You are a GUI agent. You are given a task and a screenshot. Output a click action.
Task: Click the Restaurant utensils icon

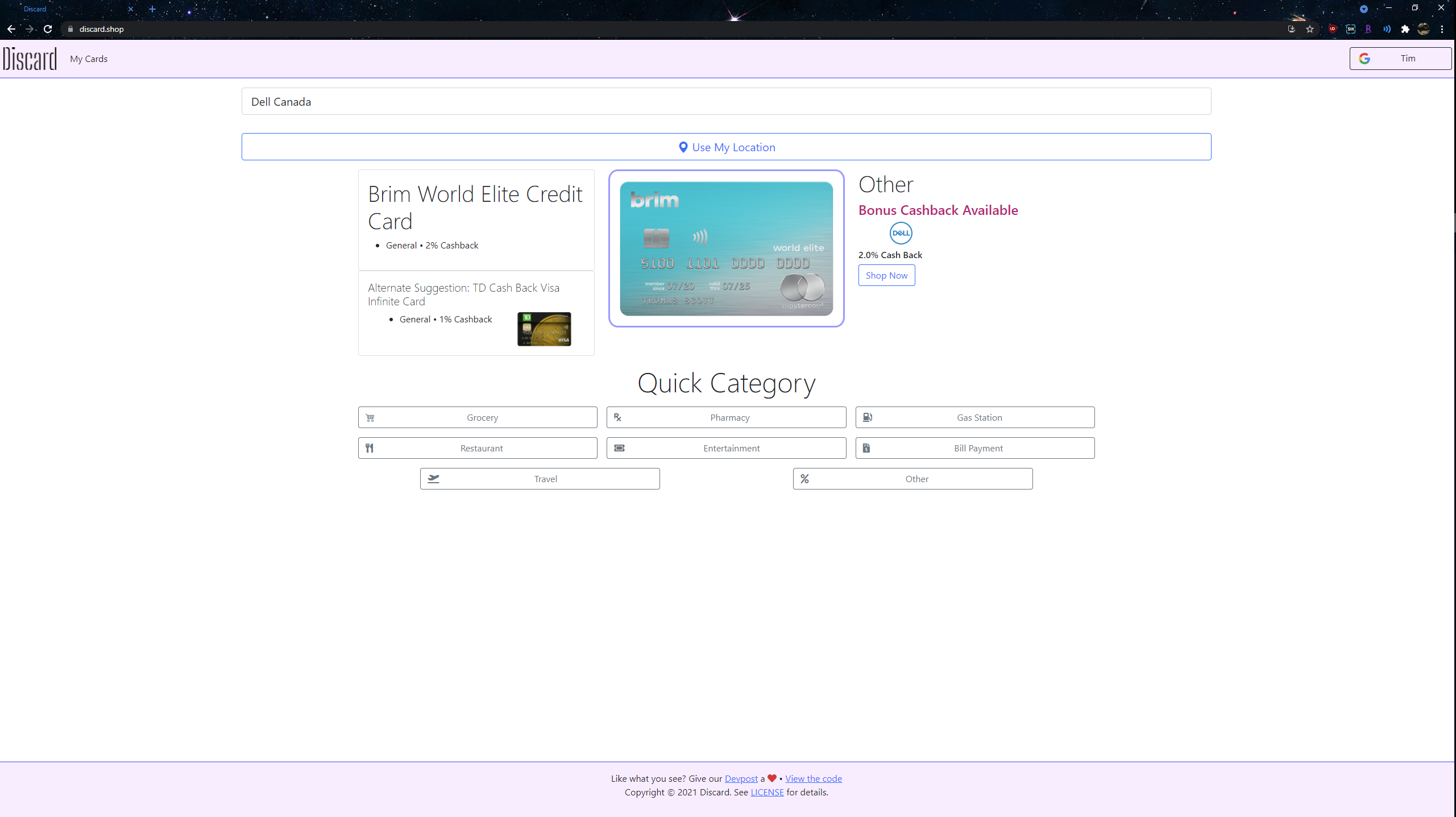tap(370, 447)
